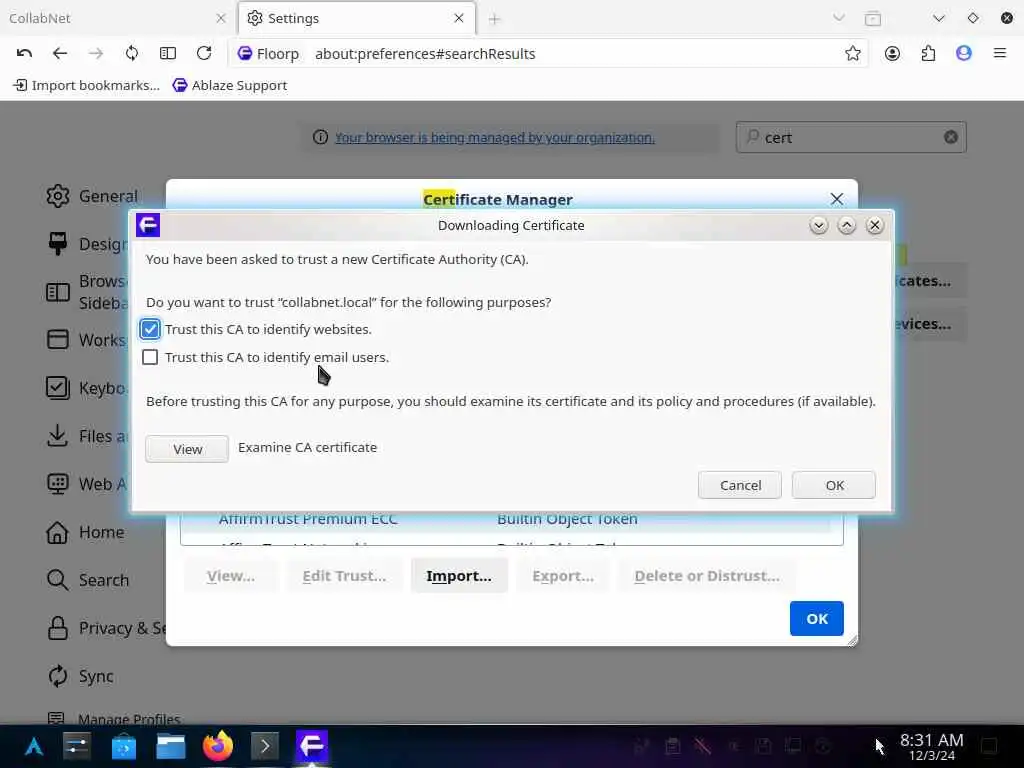The image size is (1024, 768).
Task: Click View to examine the CA certificate
Action: coord(187,449)
